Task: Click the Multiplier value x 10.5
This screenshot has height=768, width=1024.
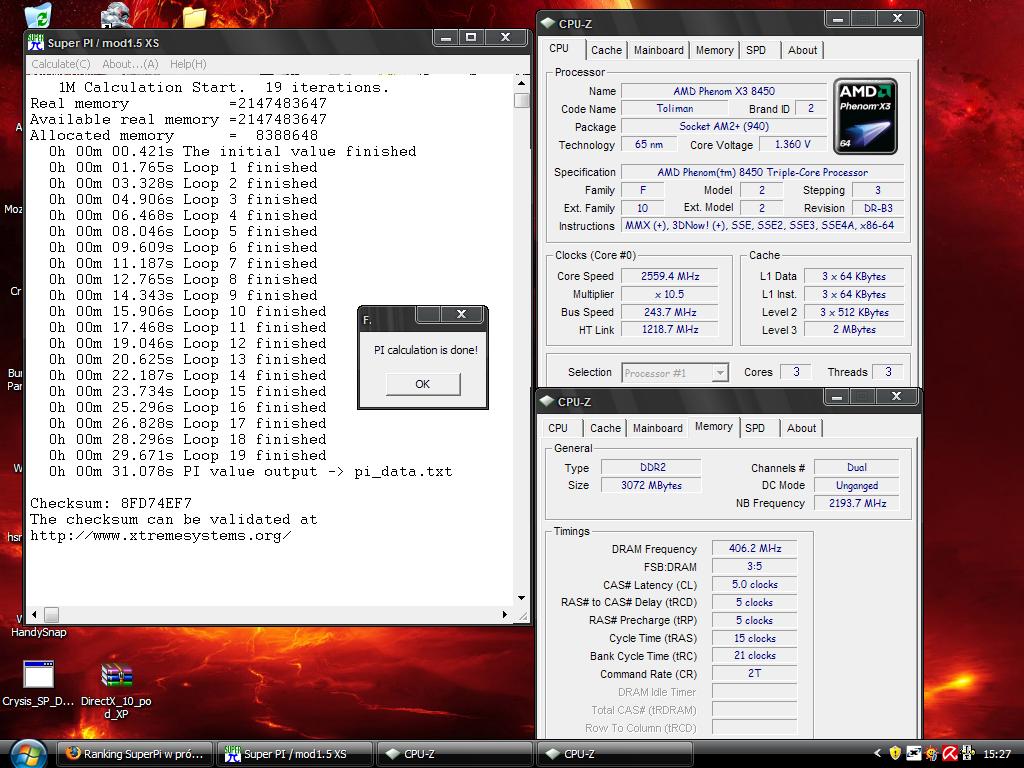Action: (669, 295)
